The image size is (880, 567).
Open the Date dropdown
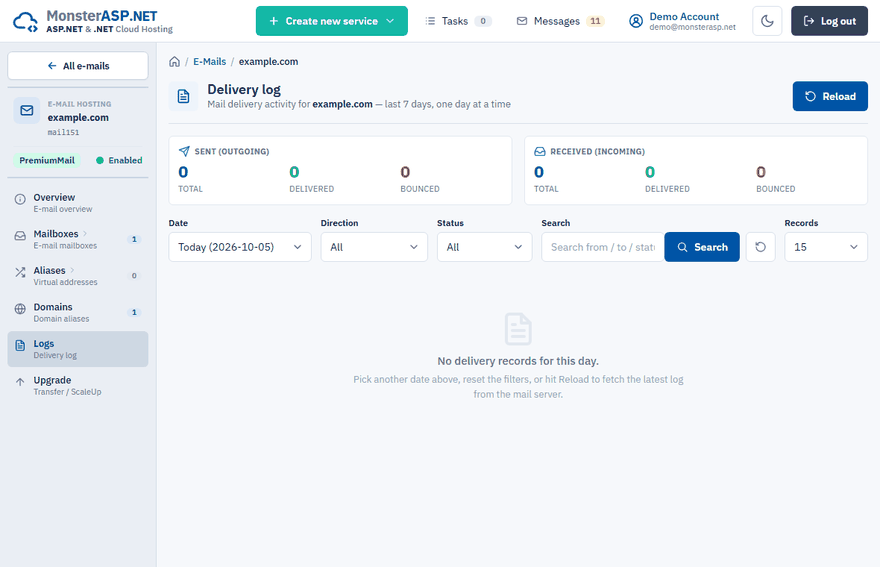(240, 247)
